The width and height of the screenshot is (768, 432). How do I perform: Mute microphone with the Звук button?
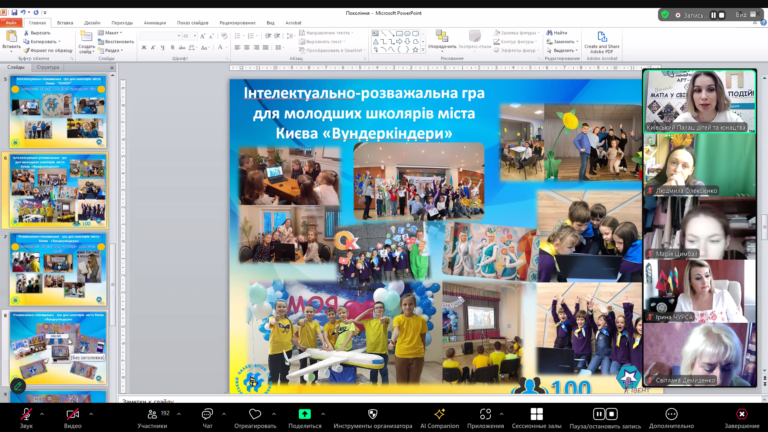click(26, 414)
